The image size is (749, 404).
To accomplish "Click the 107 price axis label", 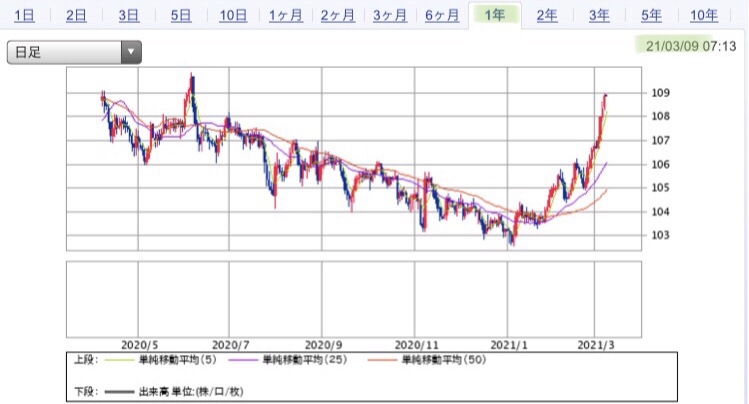I will pos(661,140).
